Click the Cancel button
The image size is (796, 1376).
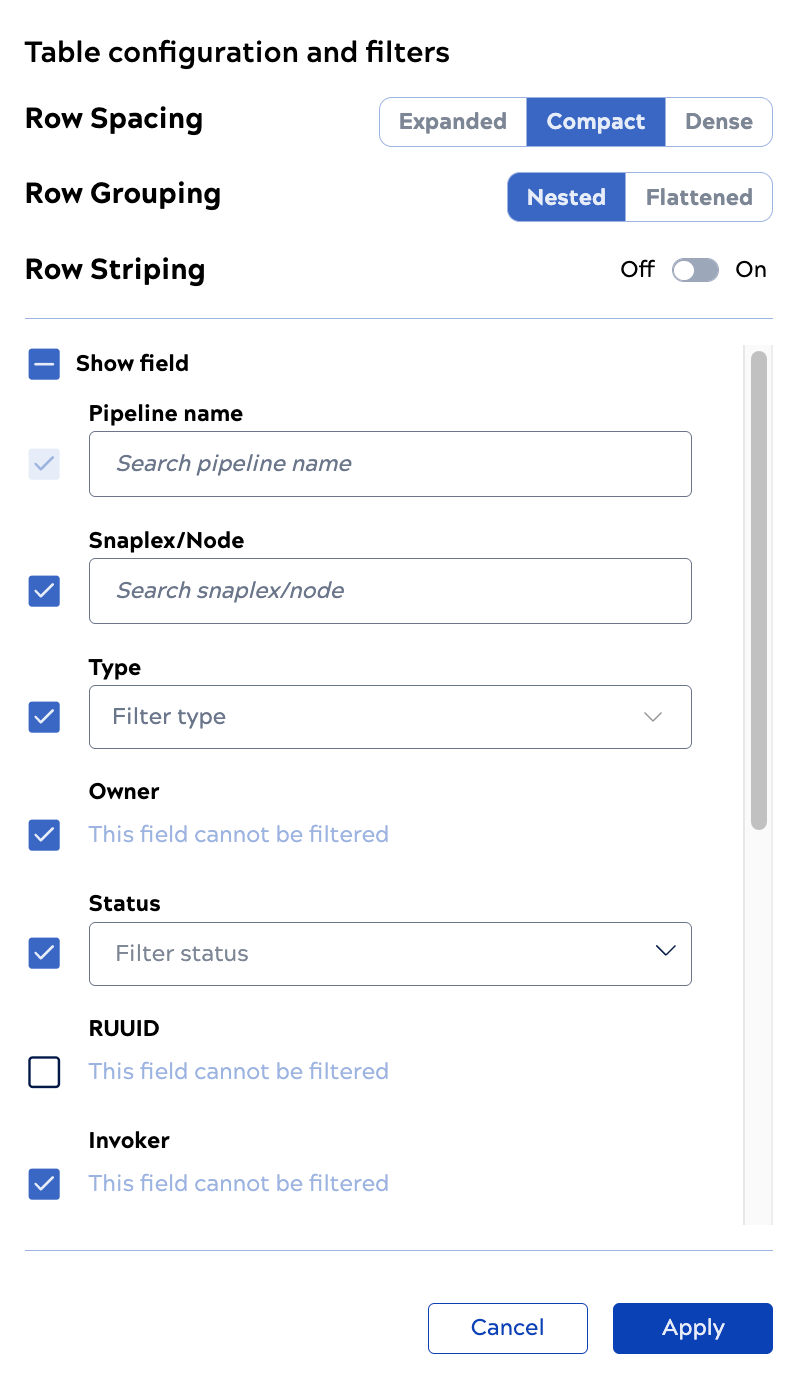pos(507,1328)
